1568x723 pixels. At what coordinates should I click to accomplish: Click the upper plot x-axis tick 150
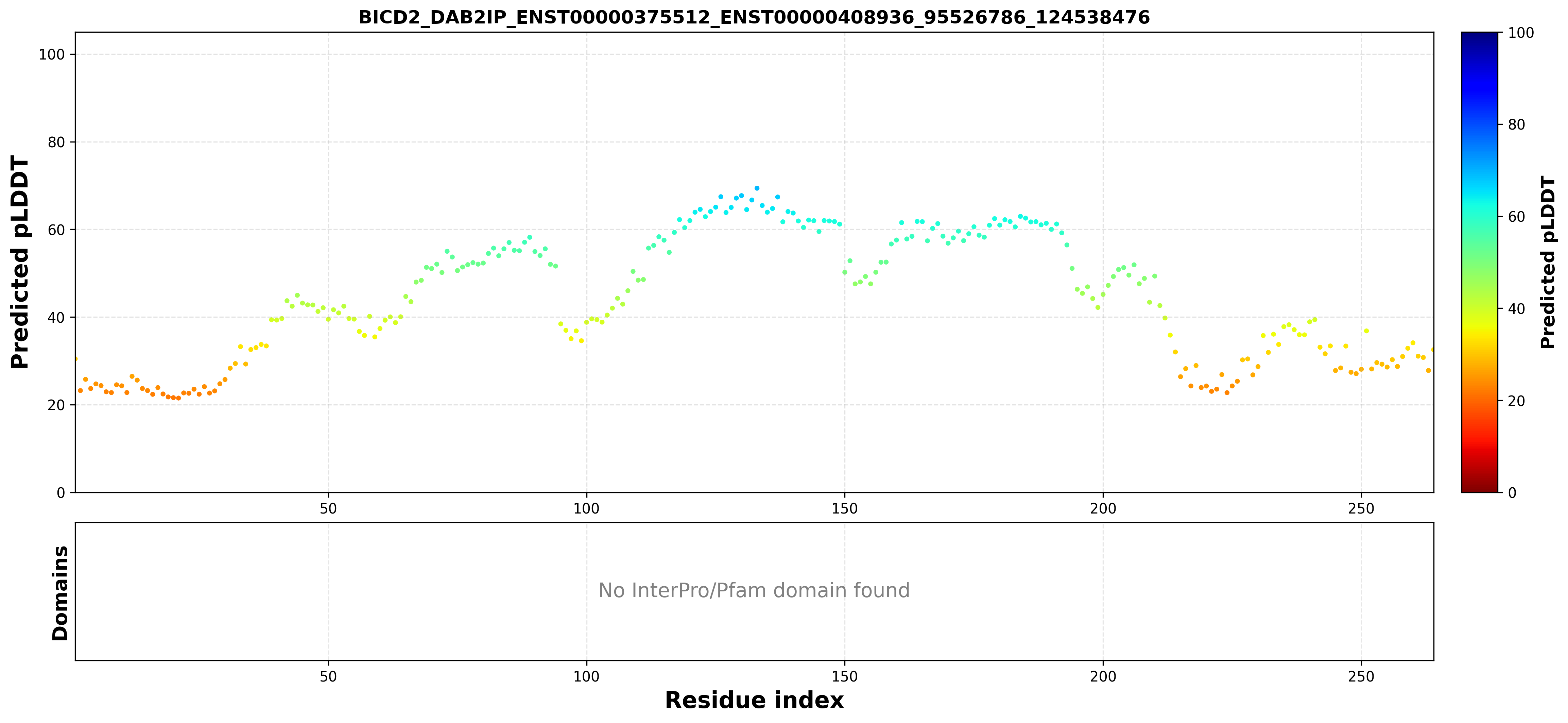point(844,508)
